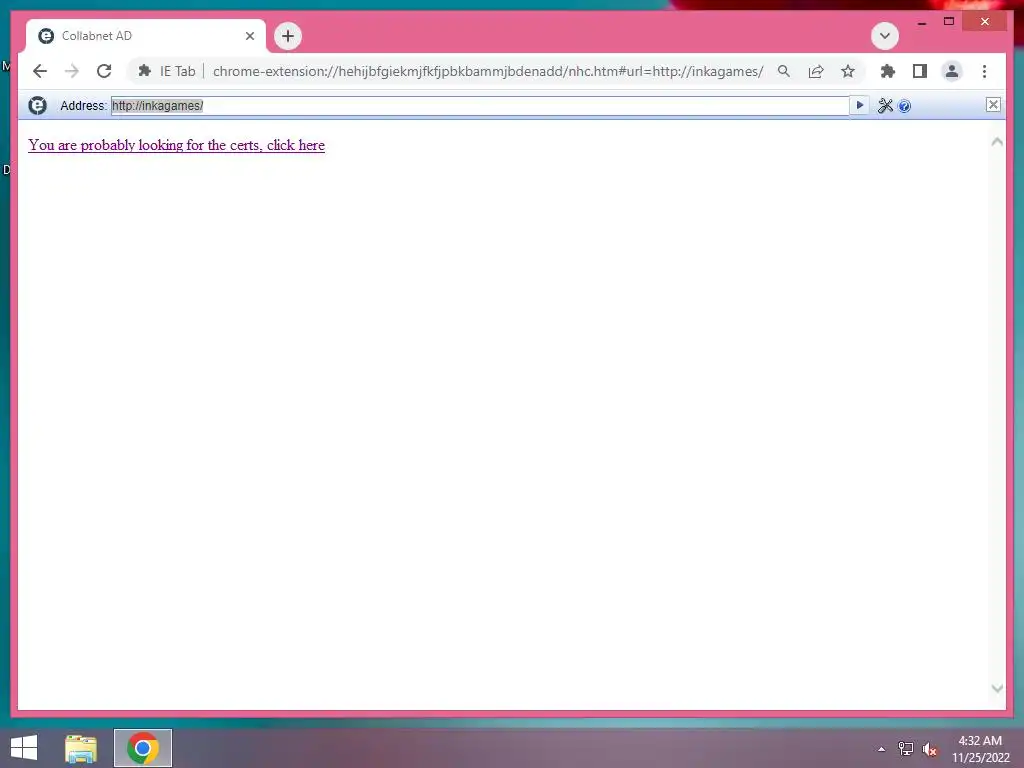The width and height of the screenshot is (1024, 768).
Task: Show hidden system tray icons
Action: pos(882,749)
